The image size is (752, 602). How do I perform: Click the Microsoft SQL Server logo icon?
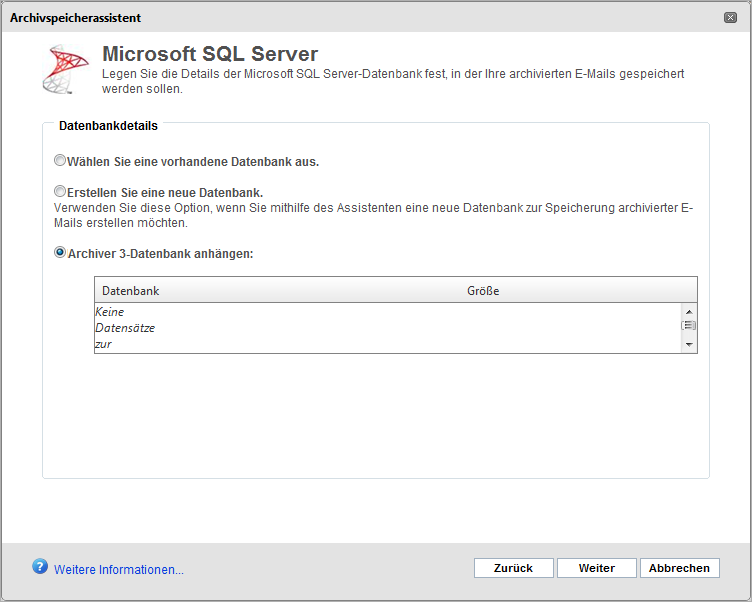(x=65, y=69)
